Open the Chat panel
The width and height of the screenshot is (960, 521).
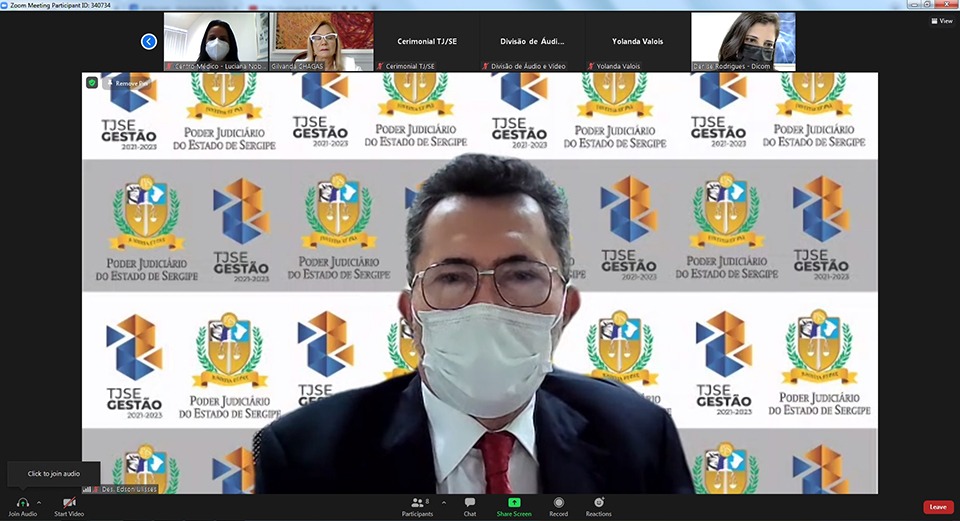pyautogui.click(x=469, y=503)
